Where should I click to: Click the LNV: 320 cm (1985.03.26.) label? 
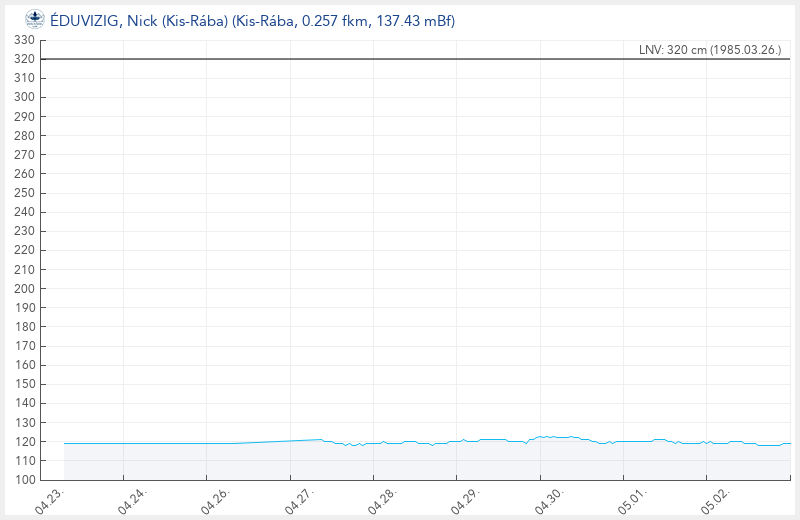(x=710, y=49)
